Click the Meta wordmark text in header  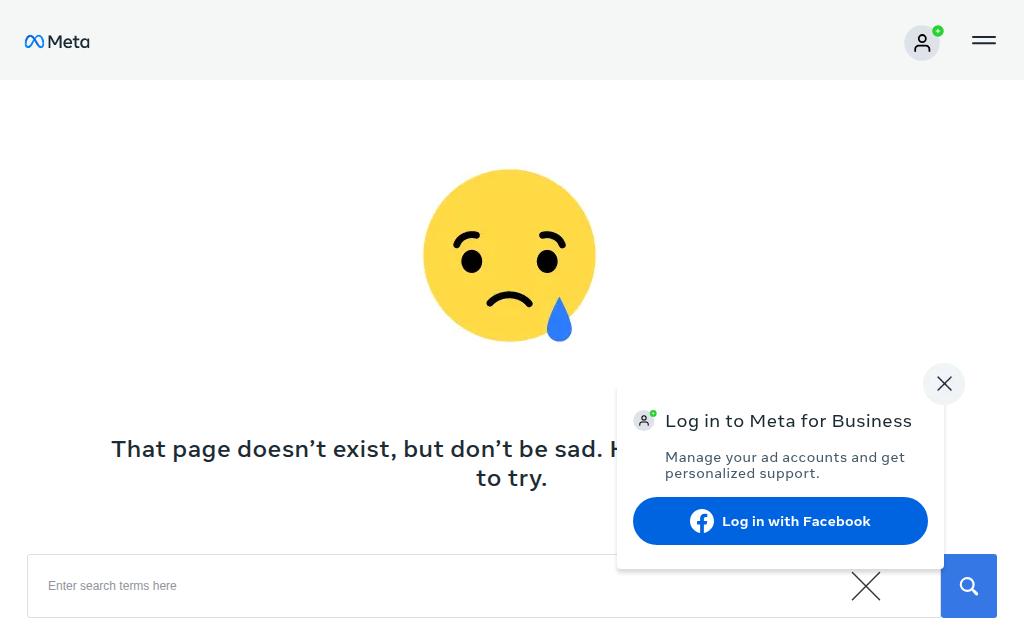[x=69, y=42]
